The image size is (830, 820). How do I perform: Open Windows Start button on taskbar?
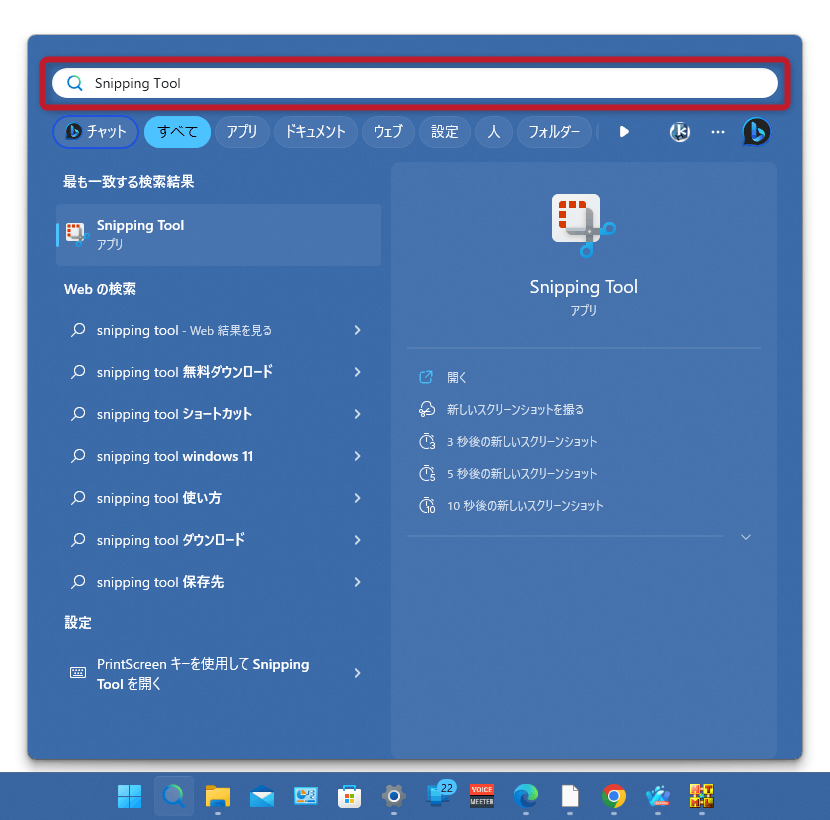pos(130,796)
